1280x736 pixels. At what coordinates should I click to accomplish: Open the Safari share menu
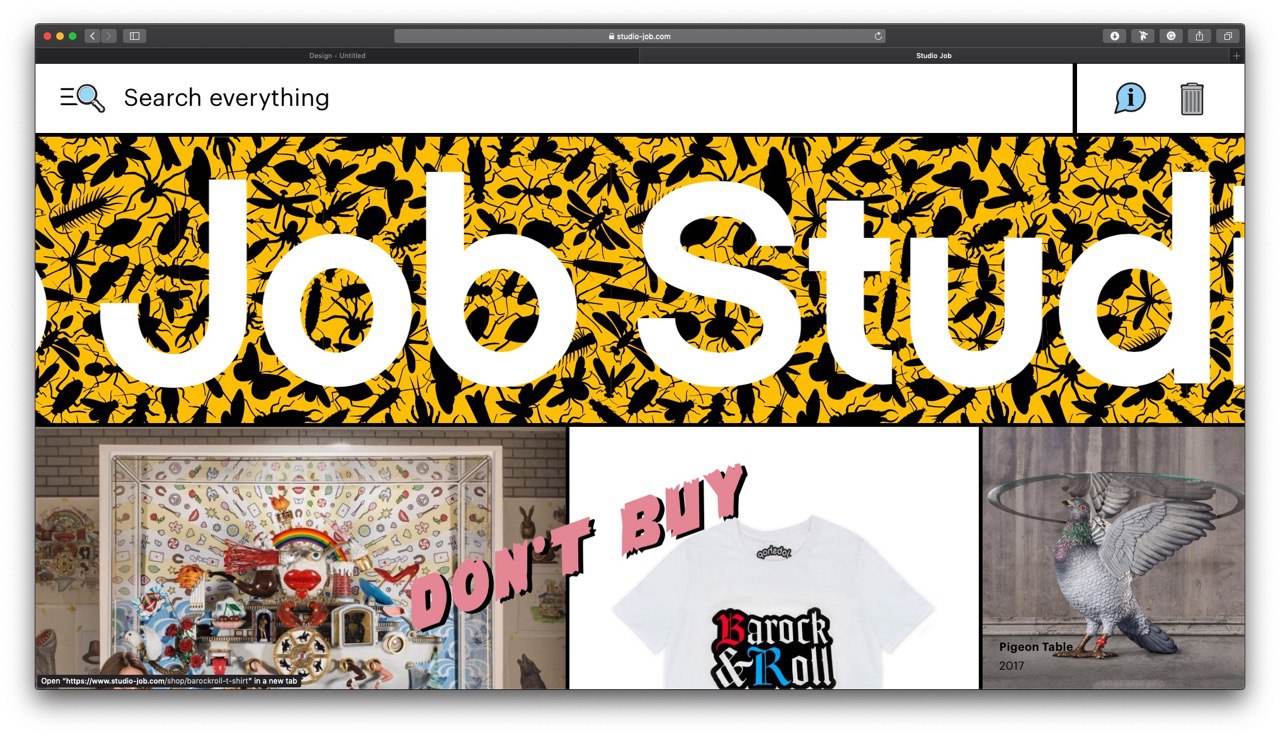pyautogui.click(x=1200, y=36)
